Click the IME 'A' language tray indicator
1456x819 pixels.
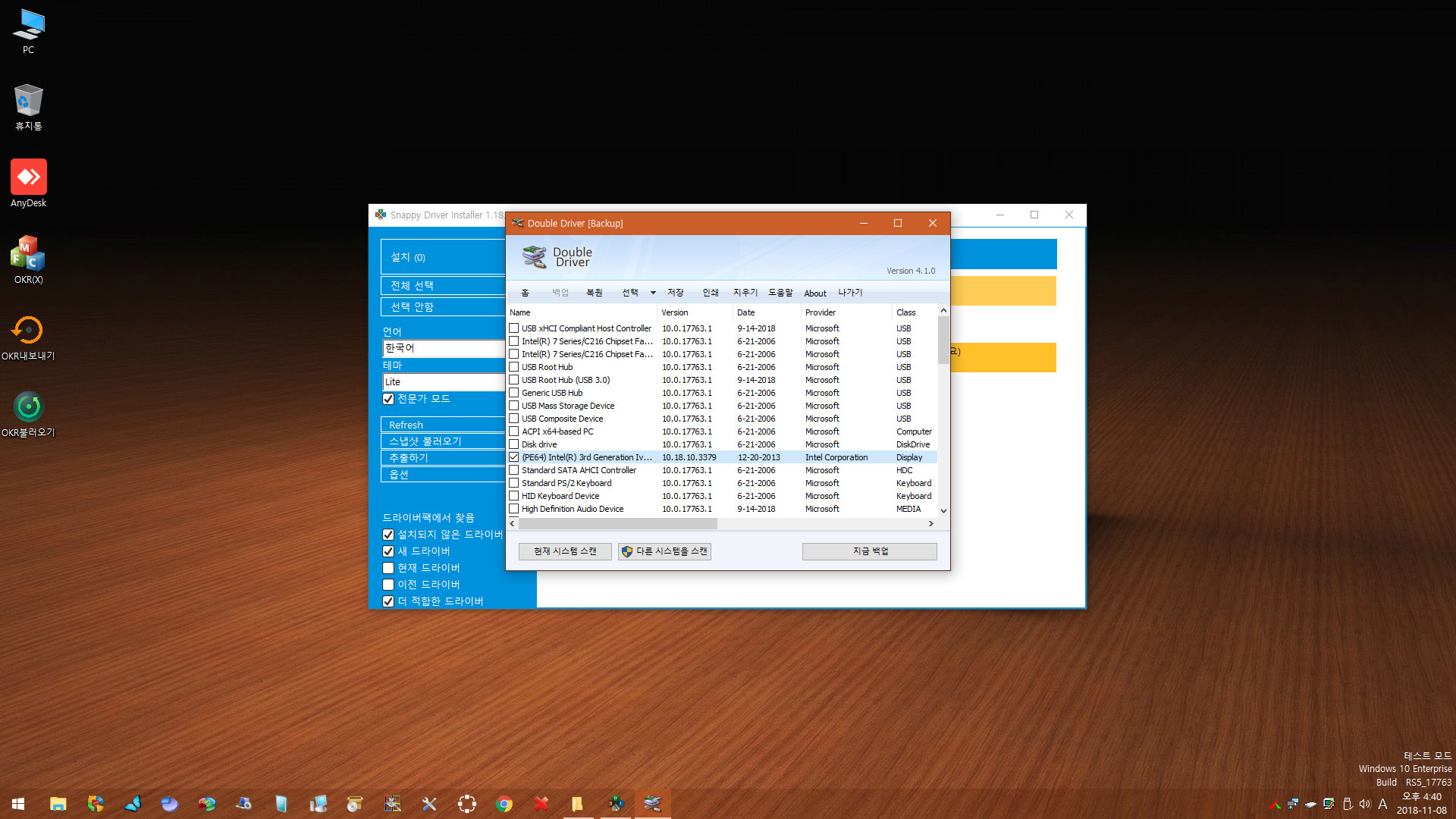(1382, 804)
